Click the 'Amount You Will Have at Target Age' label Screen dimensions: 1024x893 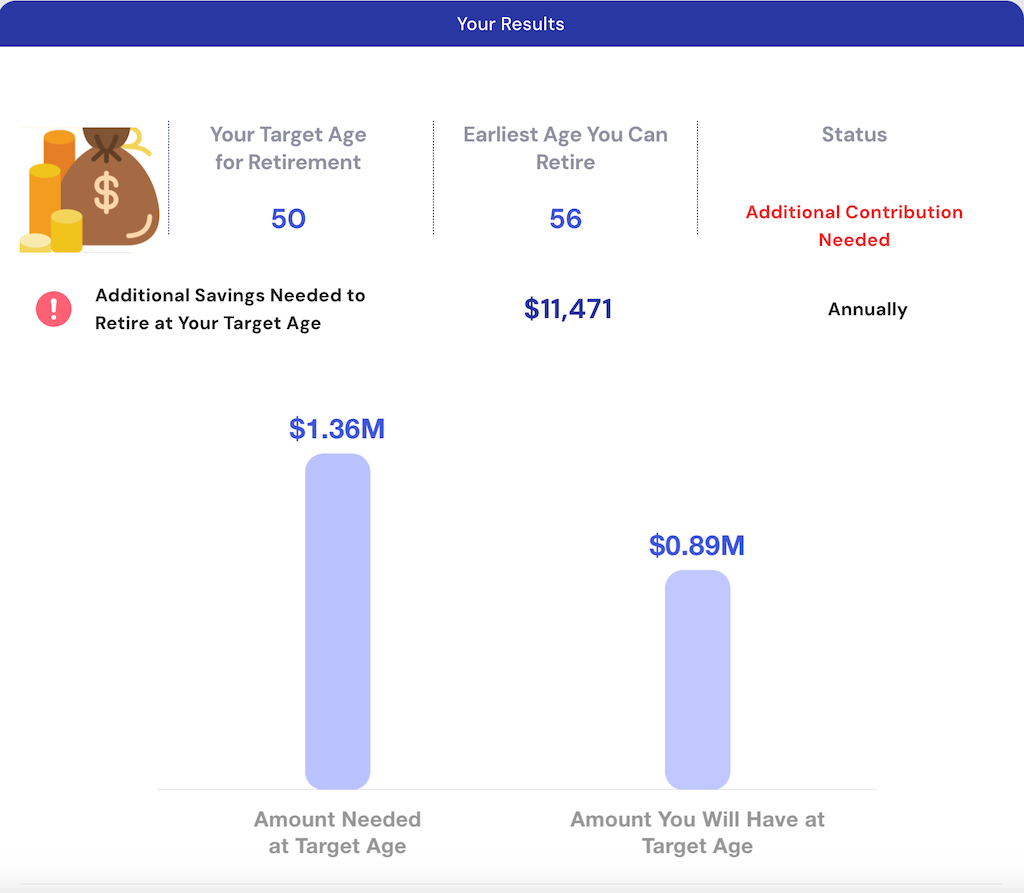coord(697,832)
